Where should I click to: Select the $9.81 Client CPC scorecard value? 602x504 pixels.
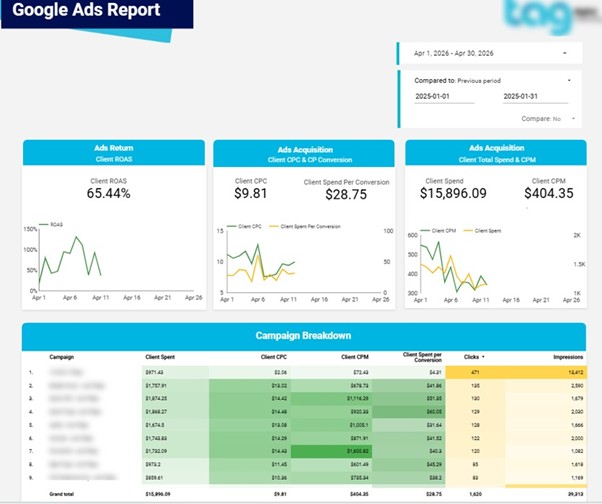[250, 193]
